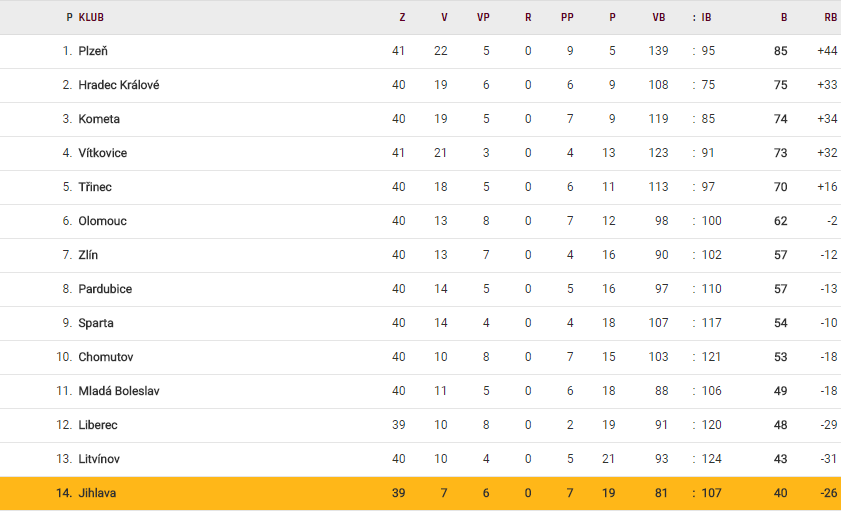Click the highlighted Jihlava row name

coord(97,493)
